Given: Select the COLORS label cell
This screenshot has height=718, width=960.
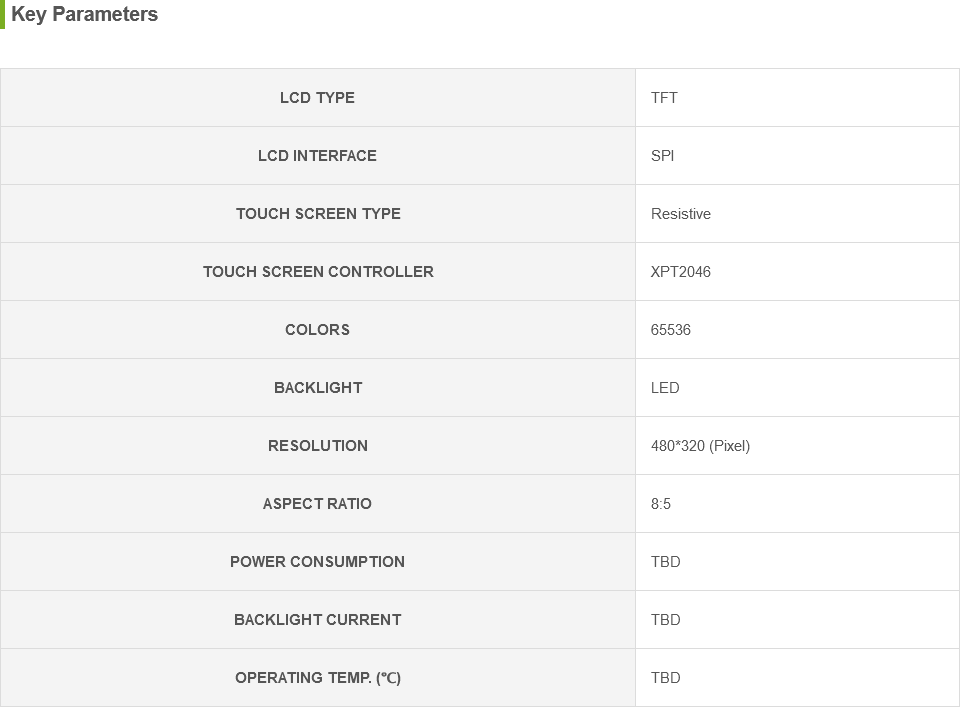Looking at the screenshot, I should (x=318, y=330).
